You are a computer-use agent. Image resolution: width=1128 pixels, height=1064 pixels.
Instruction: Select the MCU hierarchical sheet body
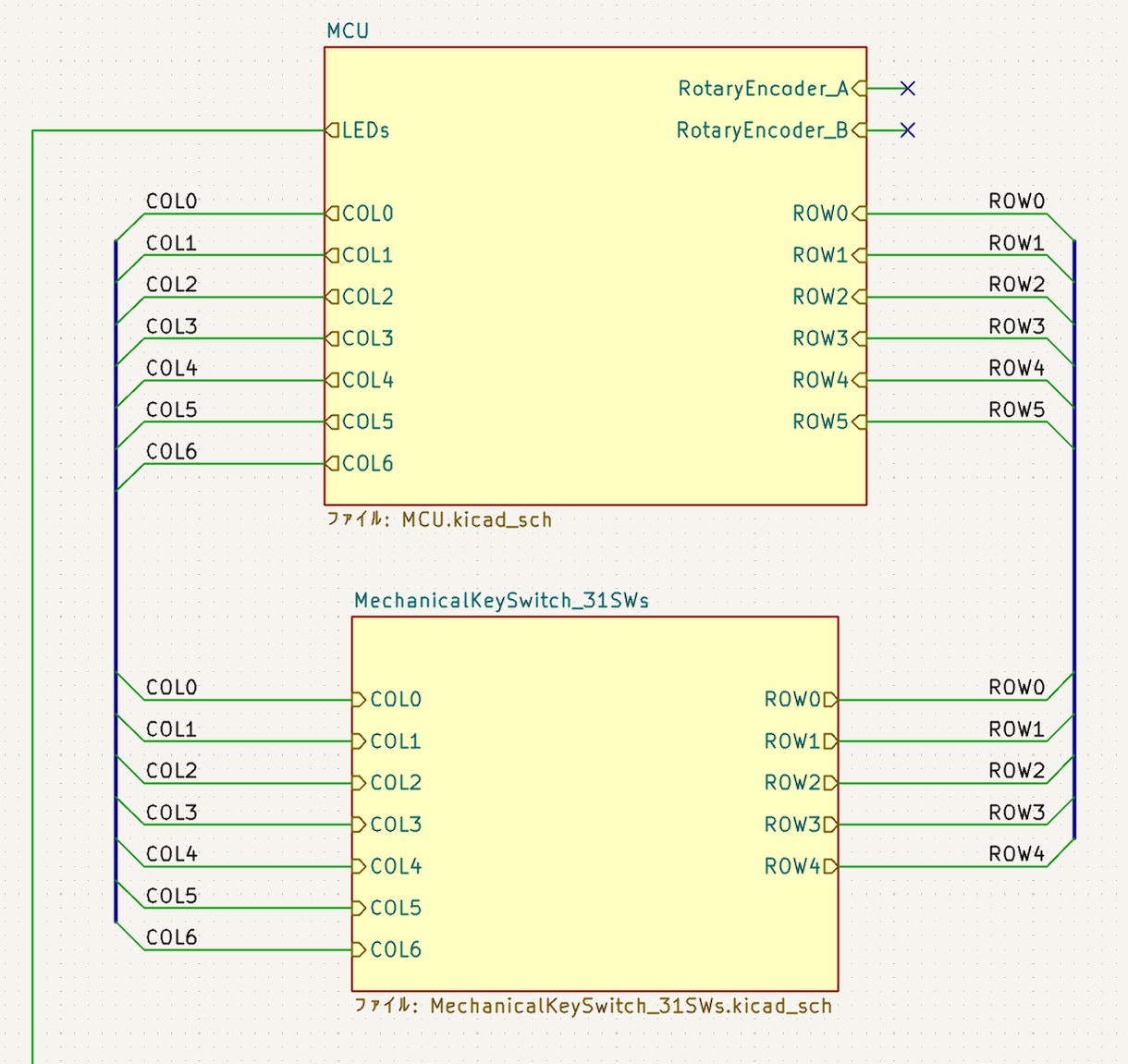coord(595,275)
